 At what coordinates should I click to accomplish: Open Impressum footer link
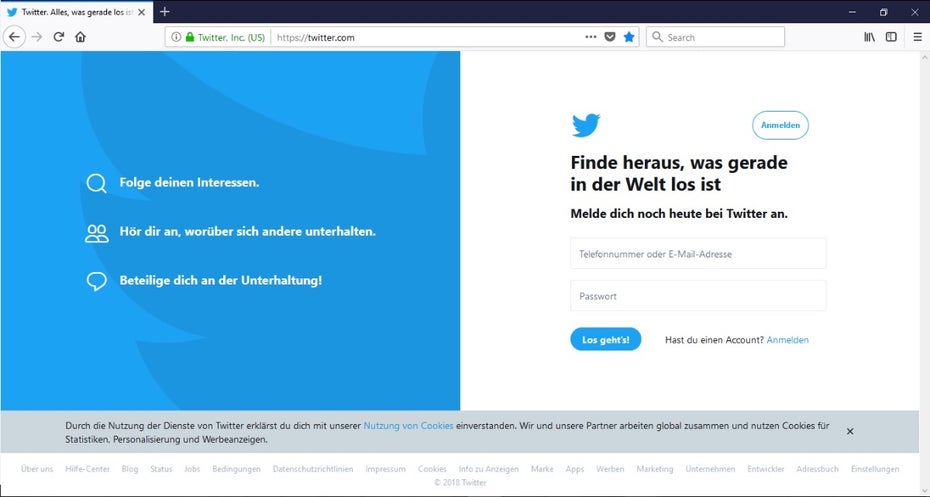pos(385,469)
